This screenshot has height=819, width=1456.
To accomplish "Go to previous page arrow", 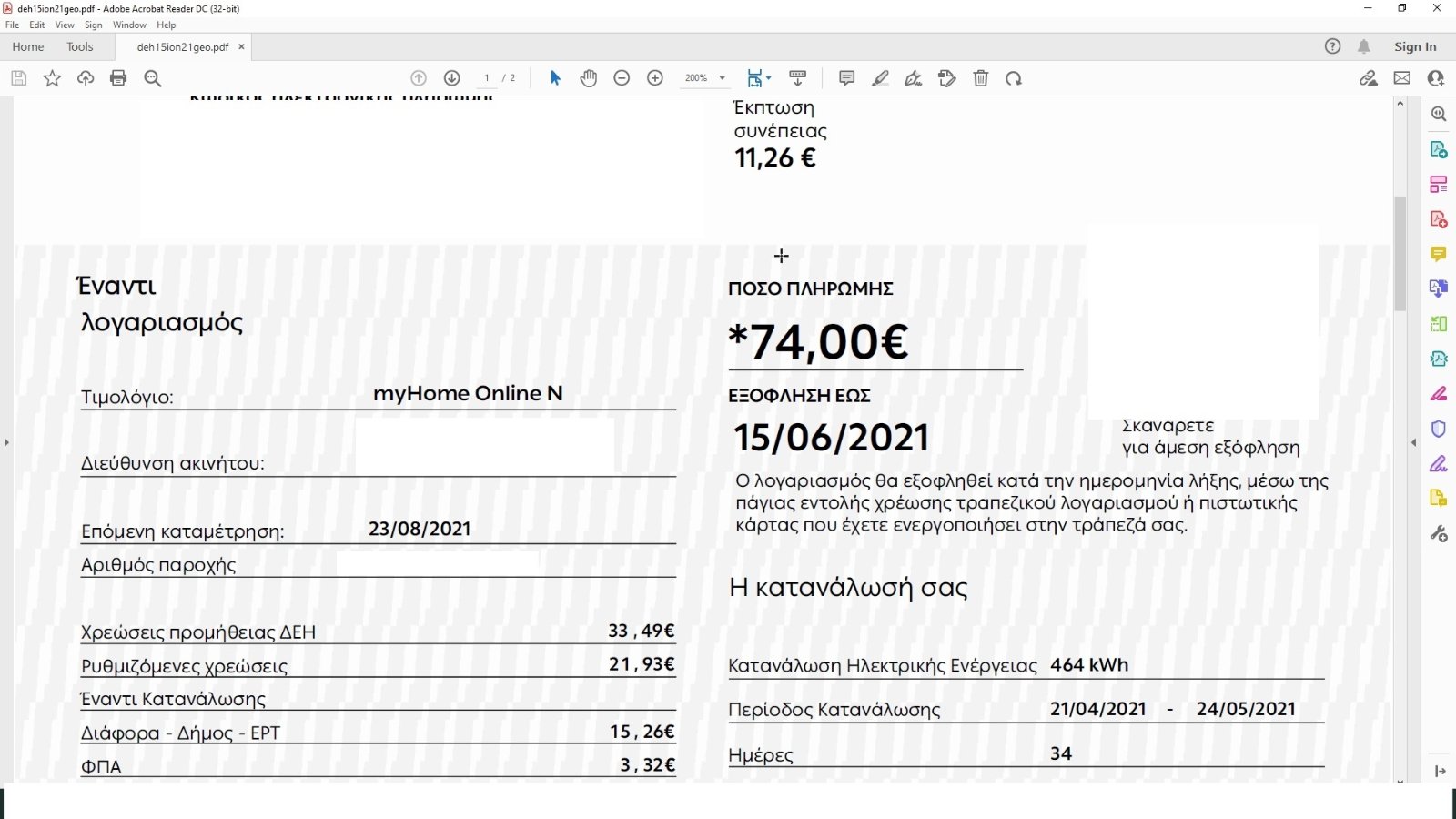I will pyautogui.click(x=419, y=78).
